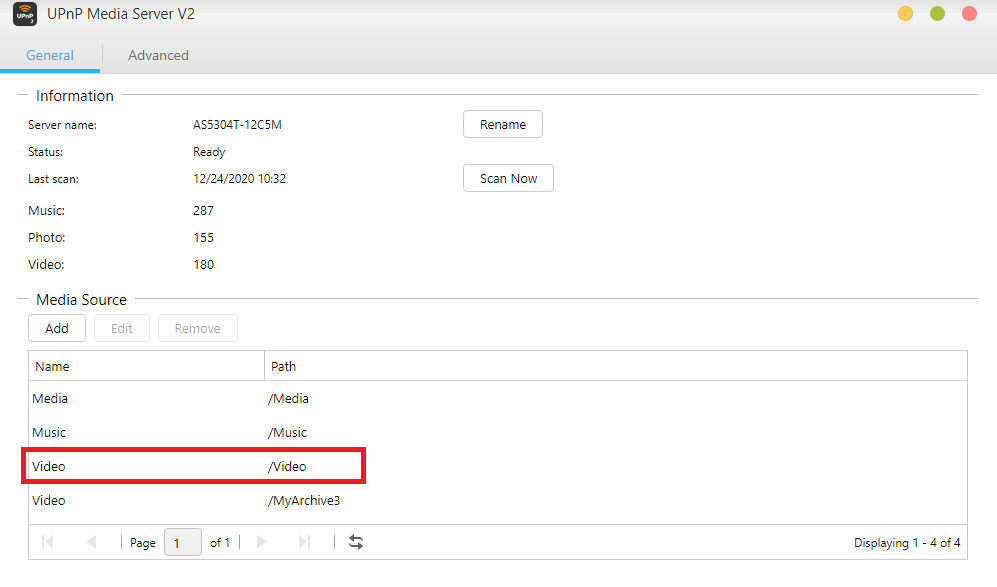Close window with the red circle
The height and width of the screenshot is (587, 997).
(969, 14)
